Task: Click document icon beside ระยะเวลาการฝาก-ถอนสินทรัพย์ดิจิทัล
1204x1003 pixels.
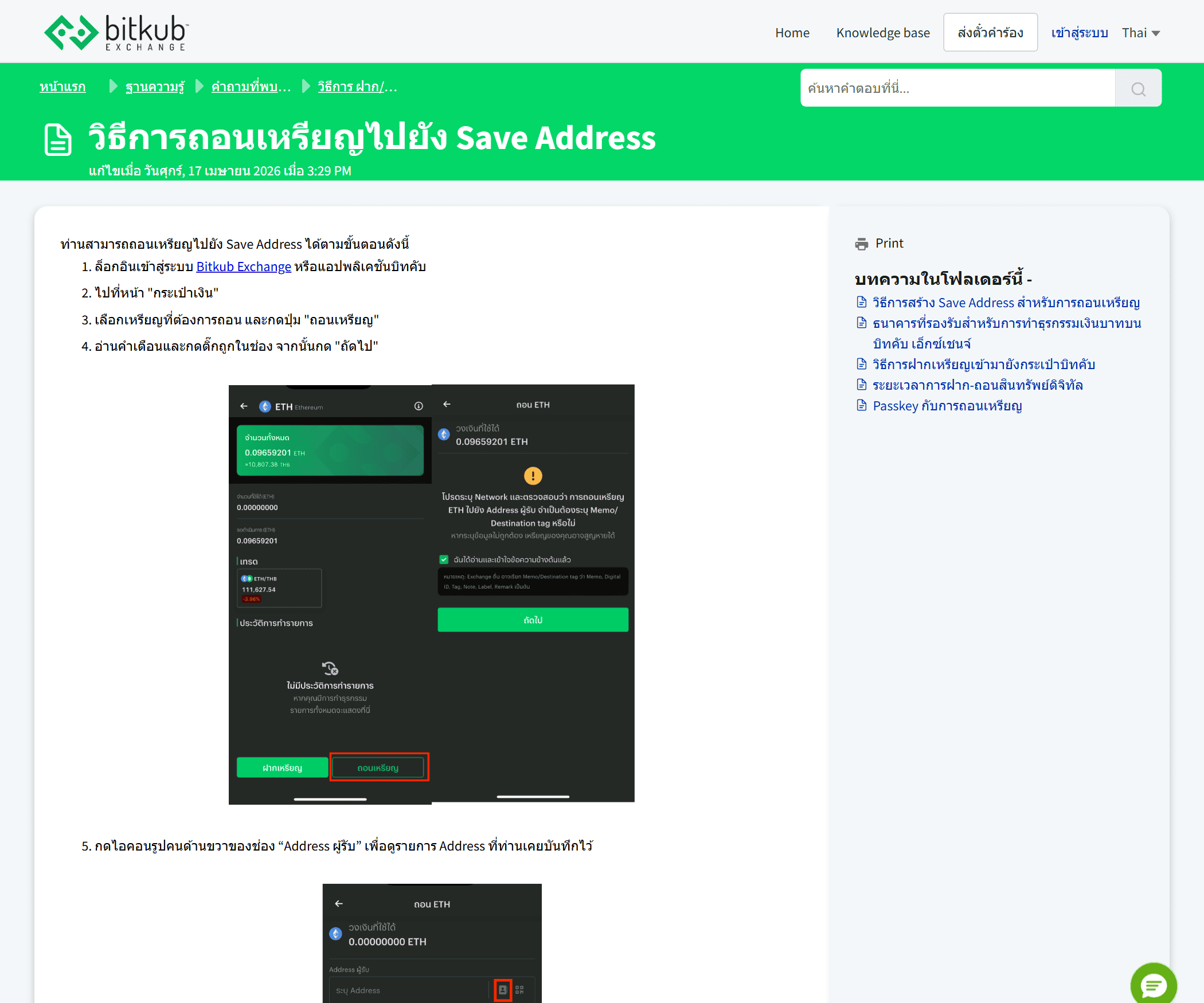Action: [x=861, y=385]
